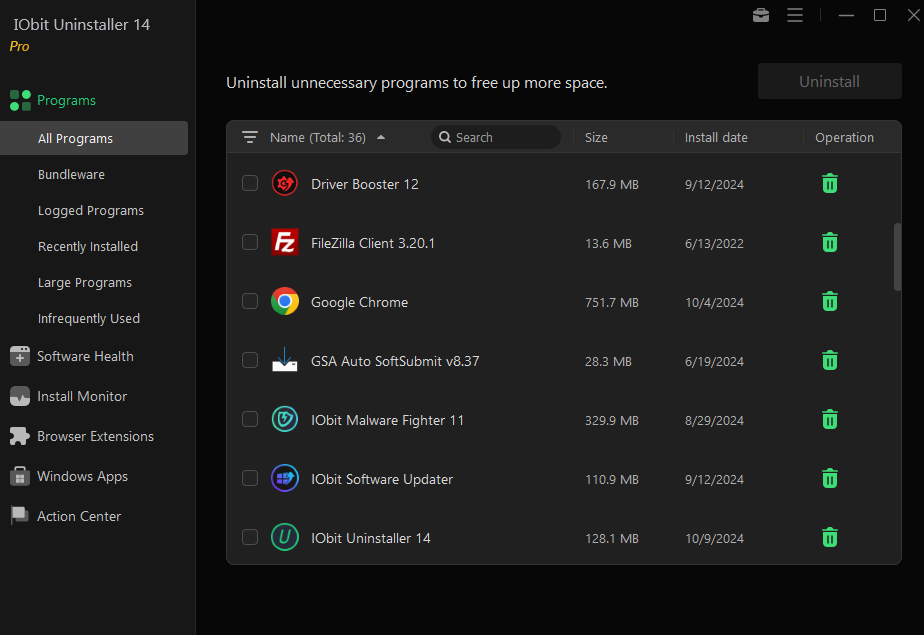The height and width of the screenshot is (635, 924).
Task: Focus the Search programs field
Action: tap(496, 137)
